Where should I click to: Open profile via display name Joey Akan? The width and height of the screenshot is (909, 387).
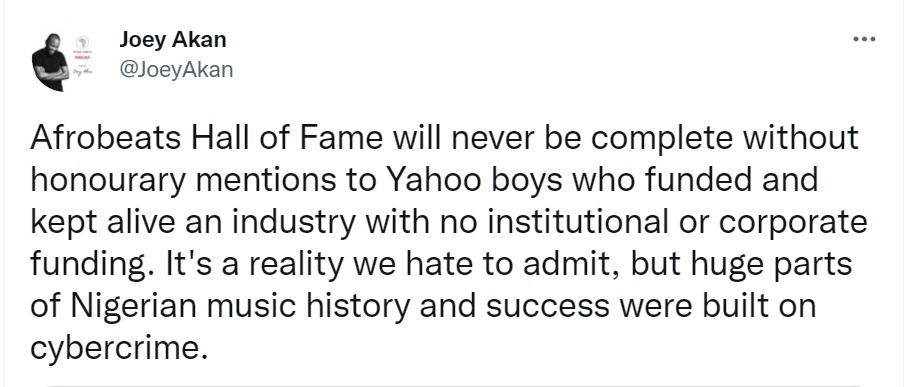click(173, 40)
